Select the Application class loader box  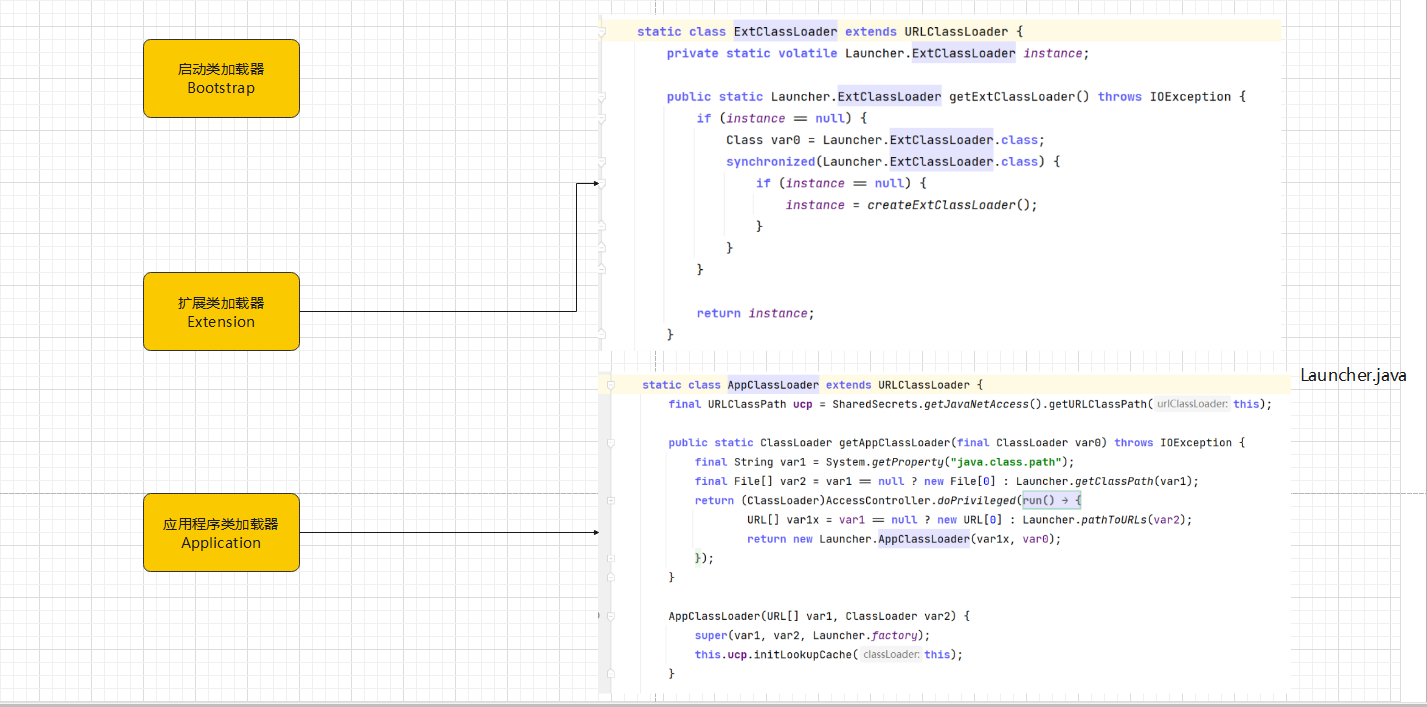221,533
